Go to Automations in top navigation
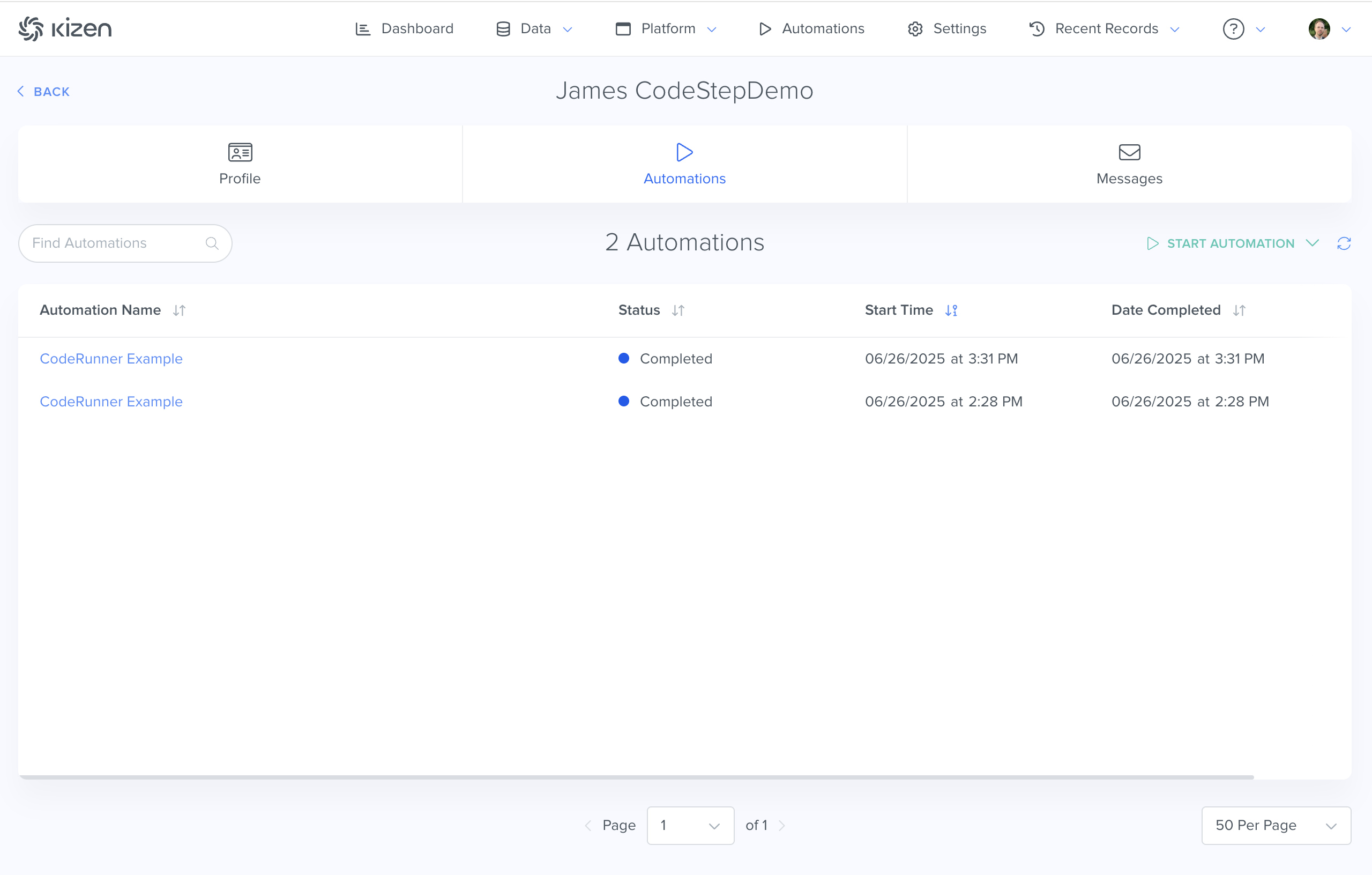Screen dimensions: 1372x875 coord(811,28)
